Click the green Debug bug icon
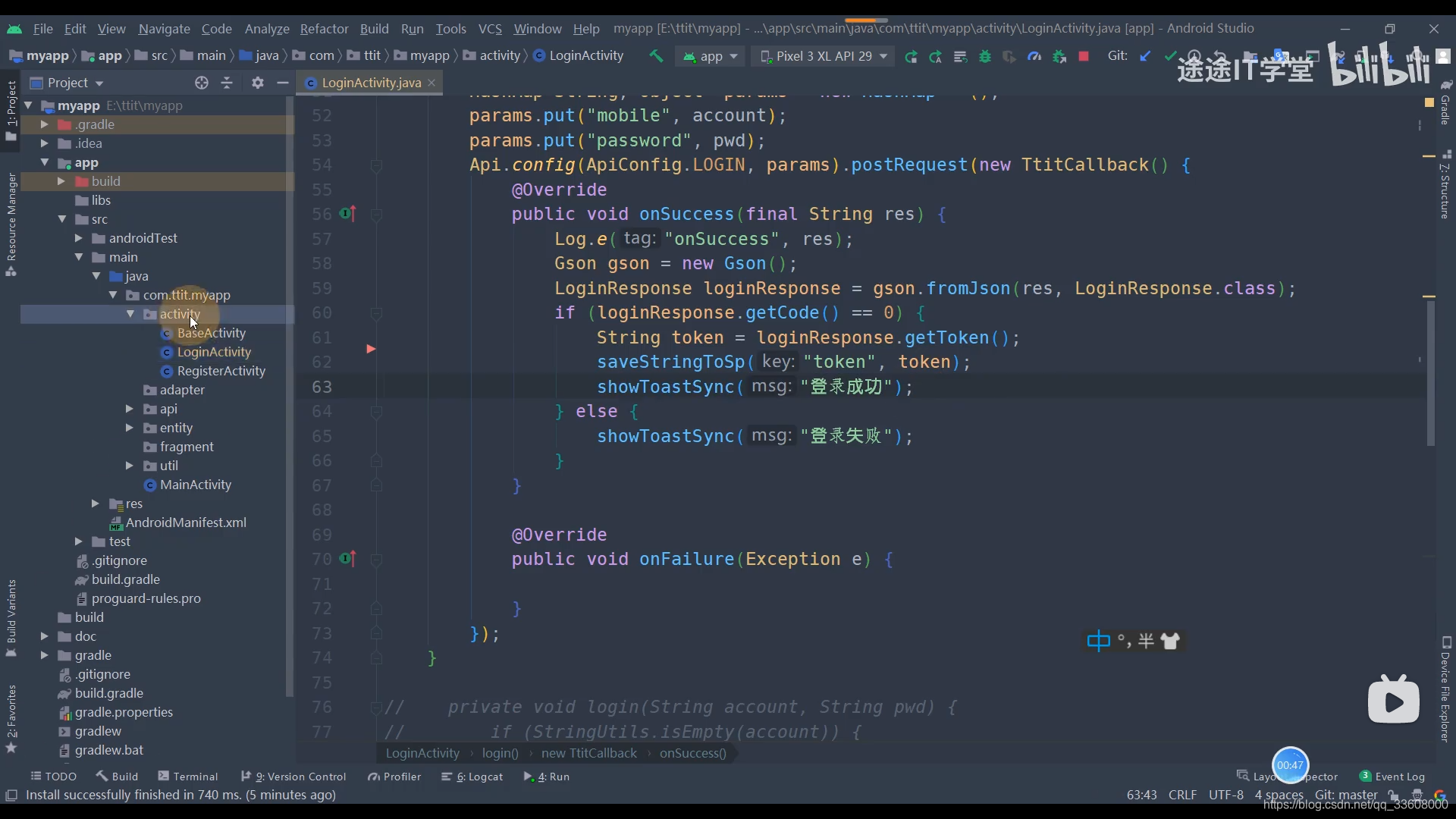1456x819 pixels. pyautogui.click(x=985, y=57)
